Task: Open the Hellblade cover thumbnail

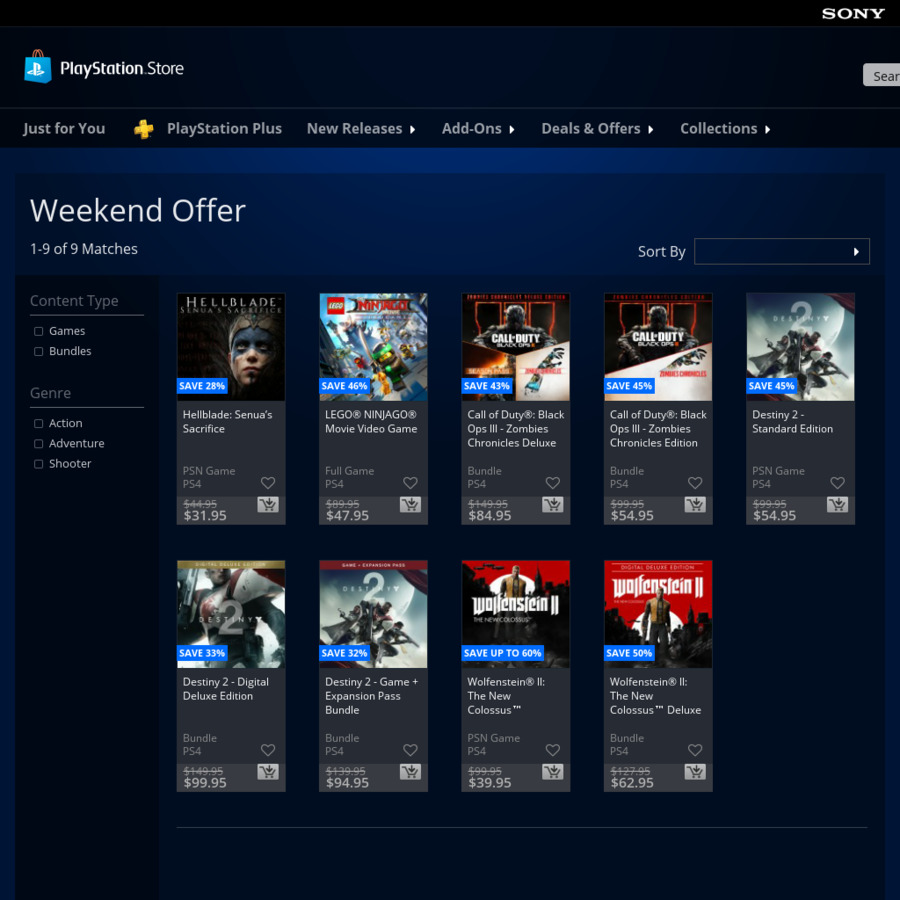Action: point(231,347)
